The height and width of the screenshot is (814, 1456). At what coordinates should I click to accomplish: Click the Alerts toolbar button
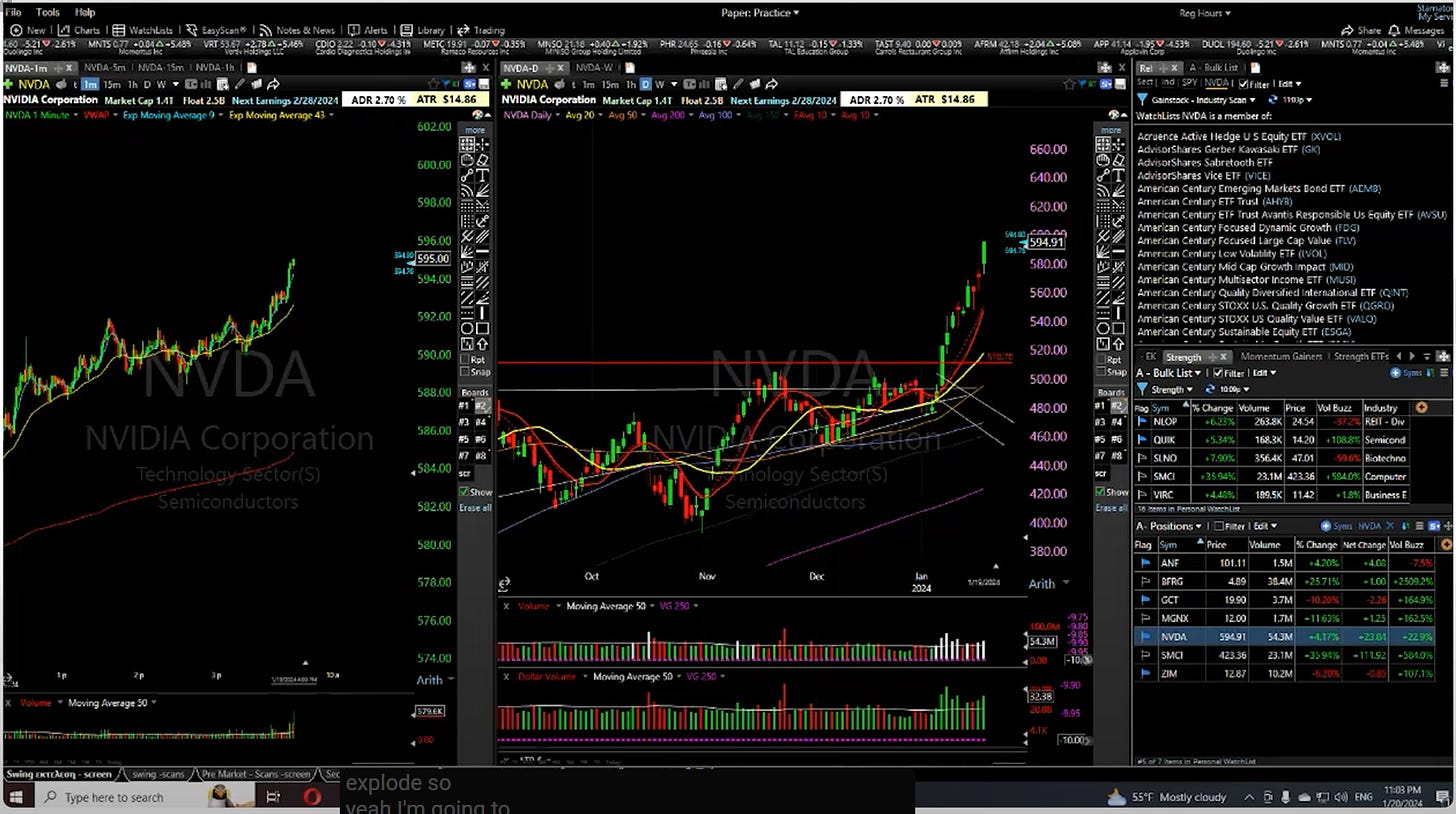[370, 30]
